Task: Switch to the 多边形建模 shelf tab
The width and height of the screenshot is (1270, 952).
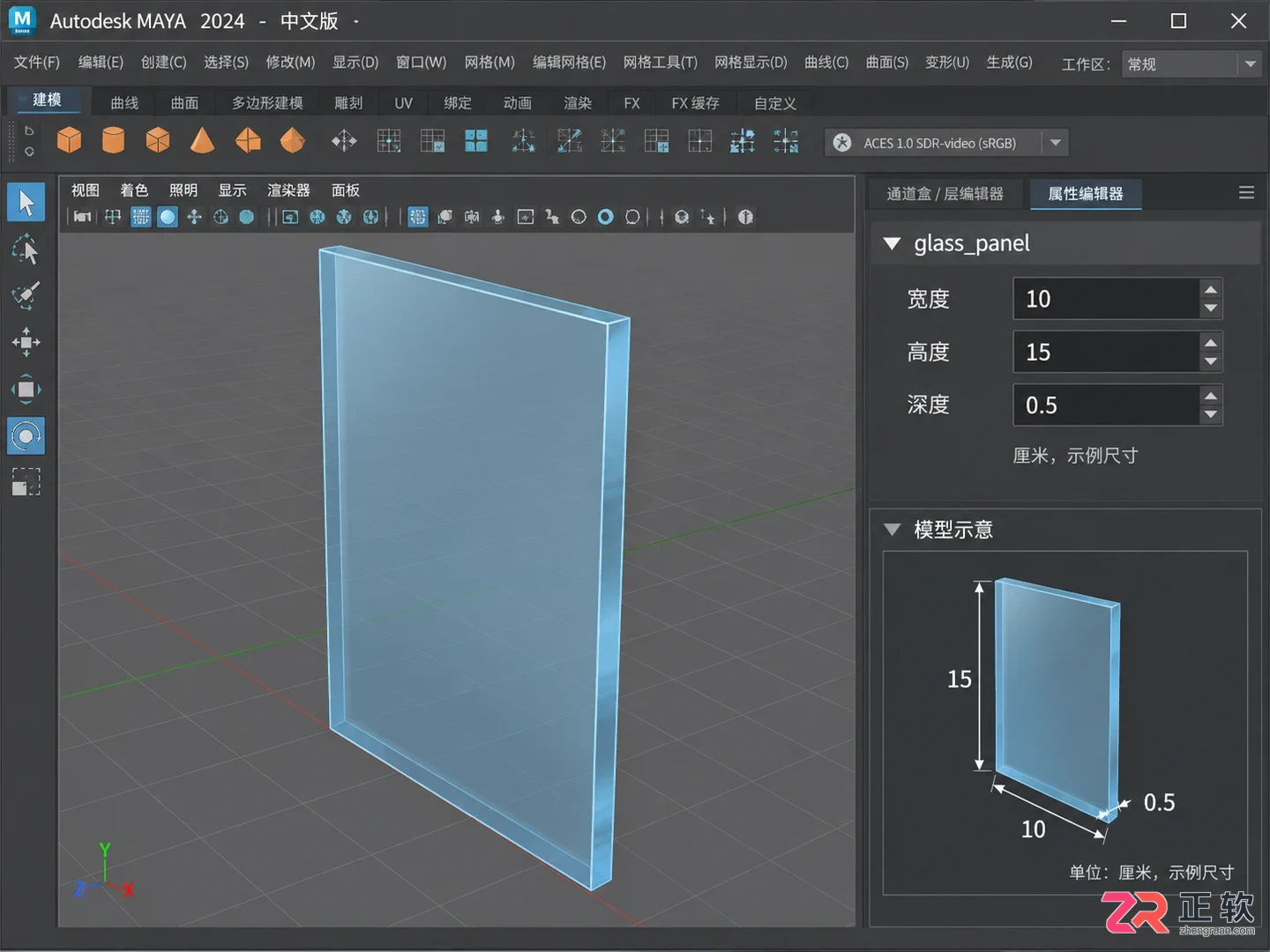Action: tap(267, 103)
